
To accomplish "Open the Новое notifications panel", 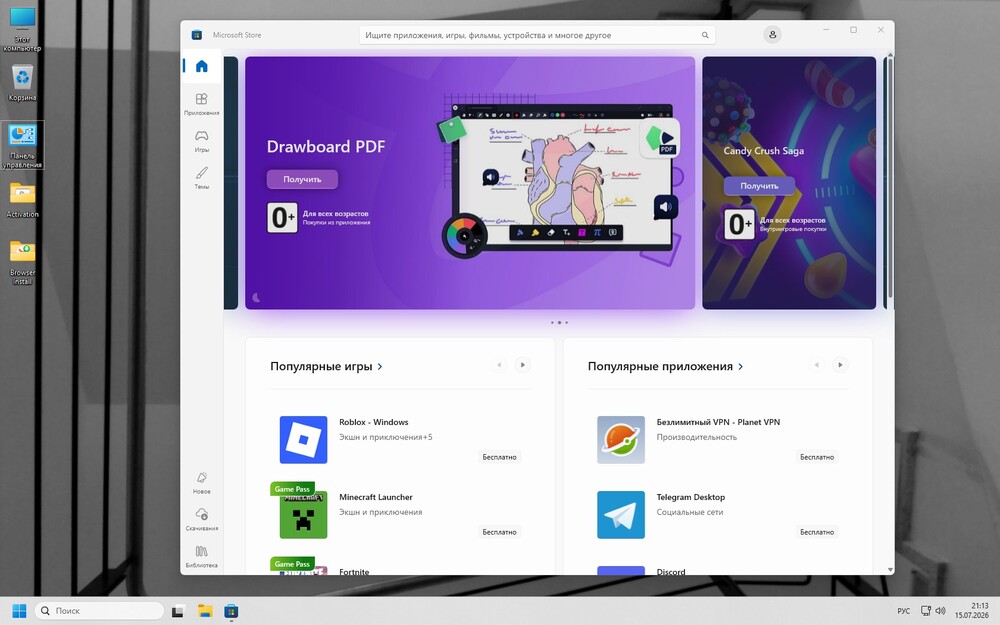I will pyautogui.click(x=202, y=482).
